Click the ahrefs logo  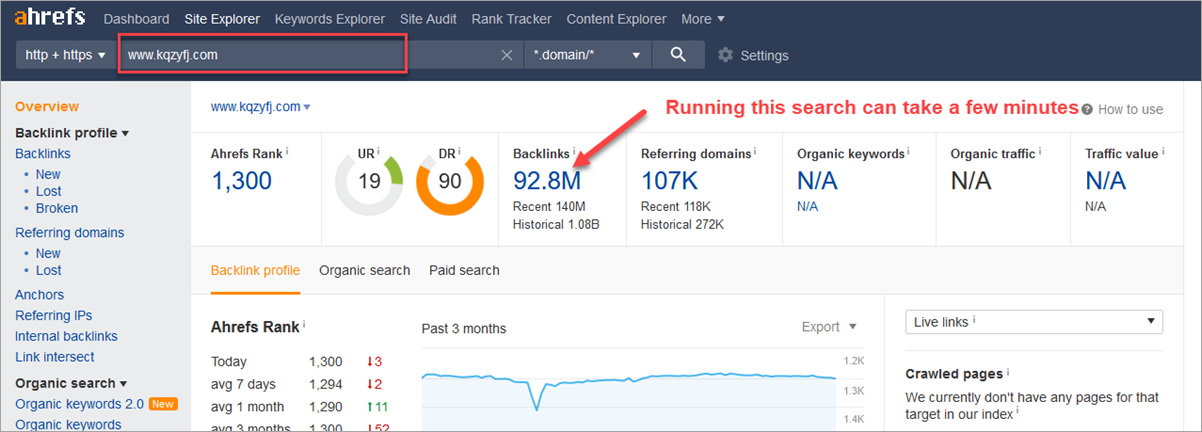point(50,18)
